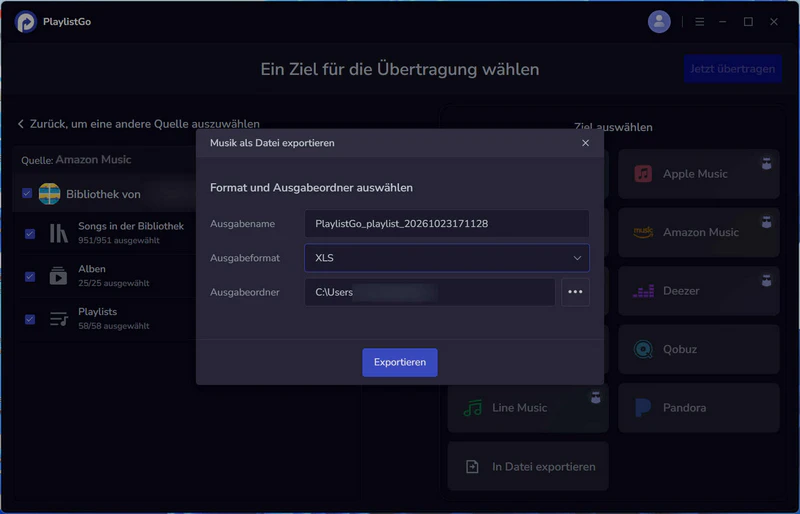
Task: Click the Deezer equalizer icon
Action: pos(643,291)
